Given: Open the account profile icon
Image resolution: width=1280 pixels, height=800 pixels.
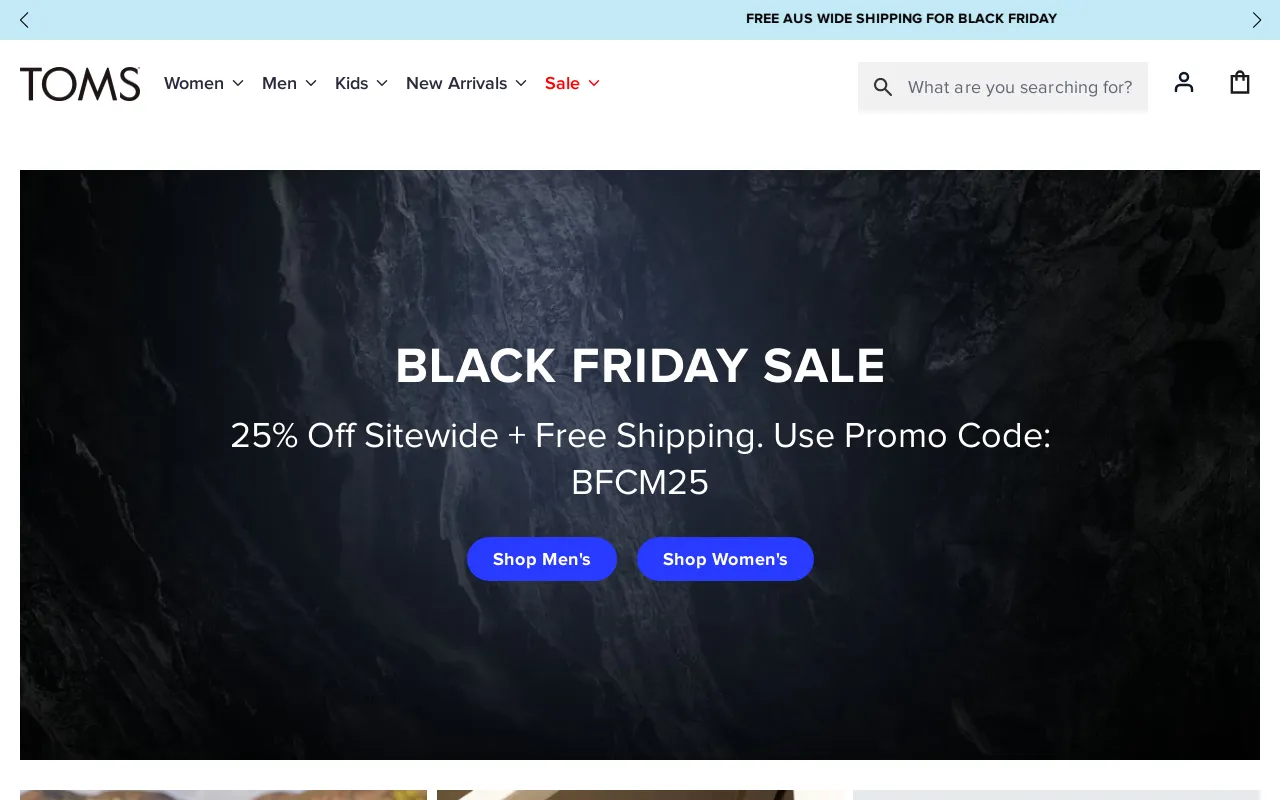Looking at the screenshot, I should tap(1184, 82).
